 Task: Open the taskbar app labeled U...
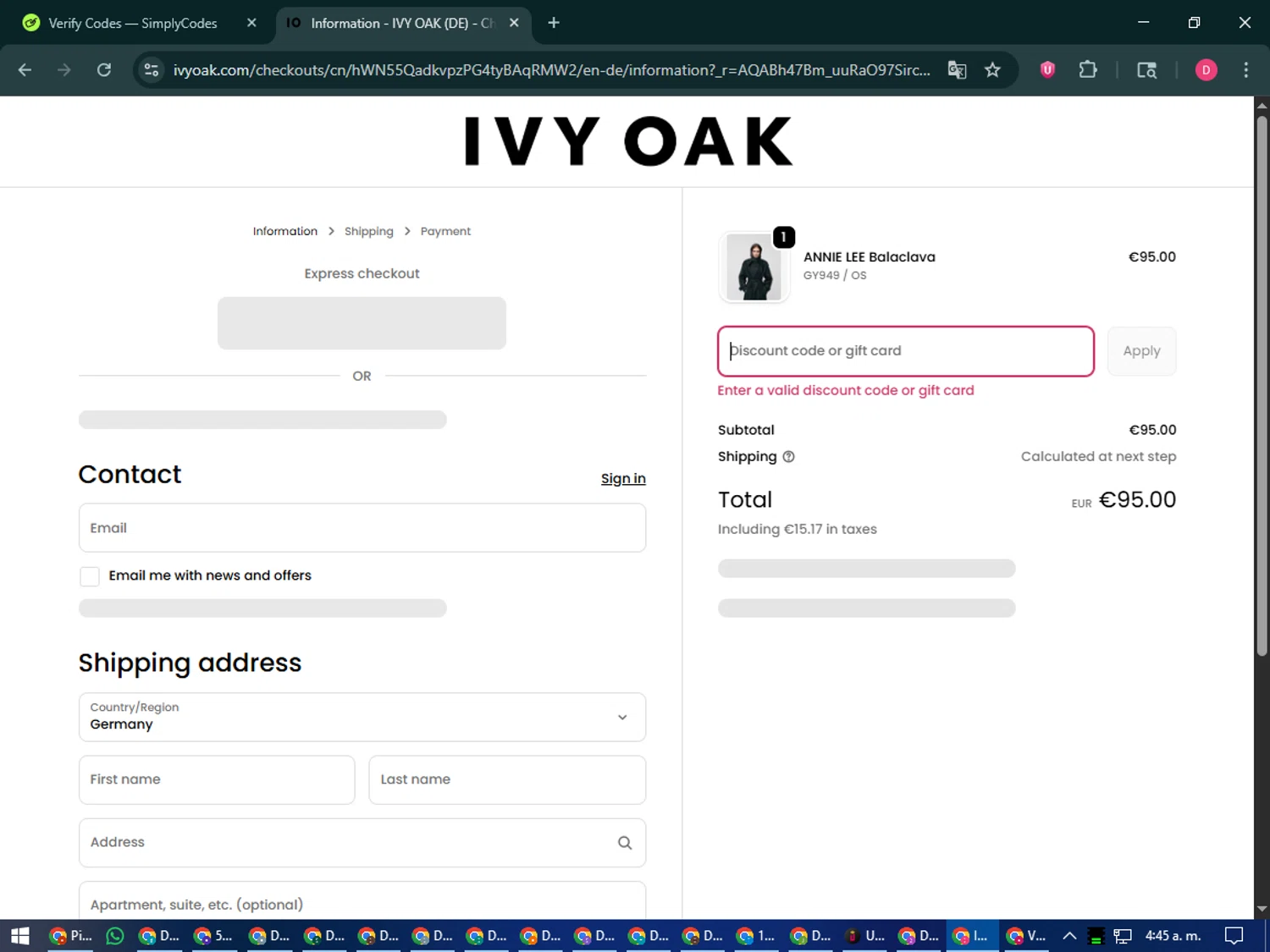pos(864,936)
